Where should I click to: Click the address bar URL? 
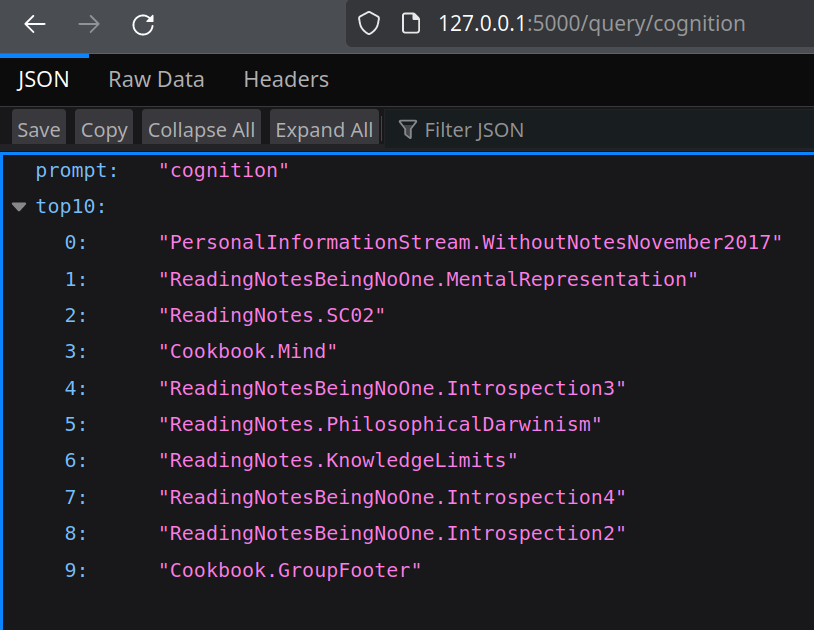[x=592, y=24]
